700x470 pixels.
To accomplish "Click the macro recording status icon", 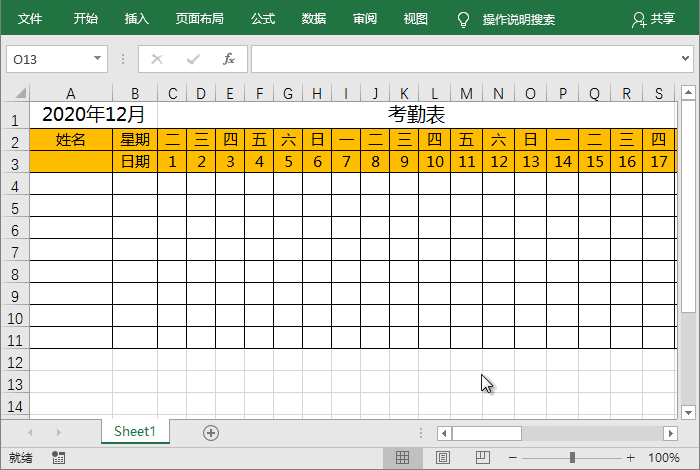I will click(58, 458).
